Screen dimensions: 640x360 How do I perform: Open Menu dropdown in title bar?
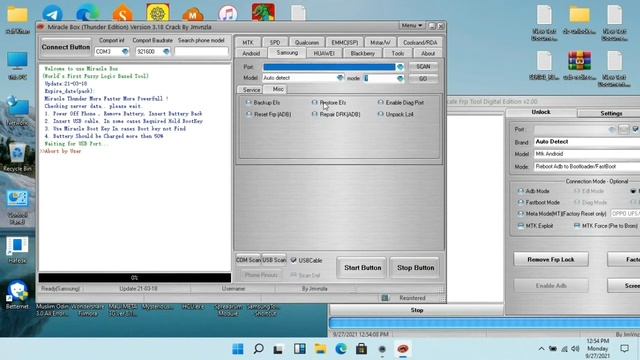[x=411, y=26]
